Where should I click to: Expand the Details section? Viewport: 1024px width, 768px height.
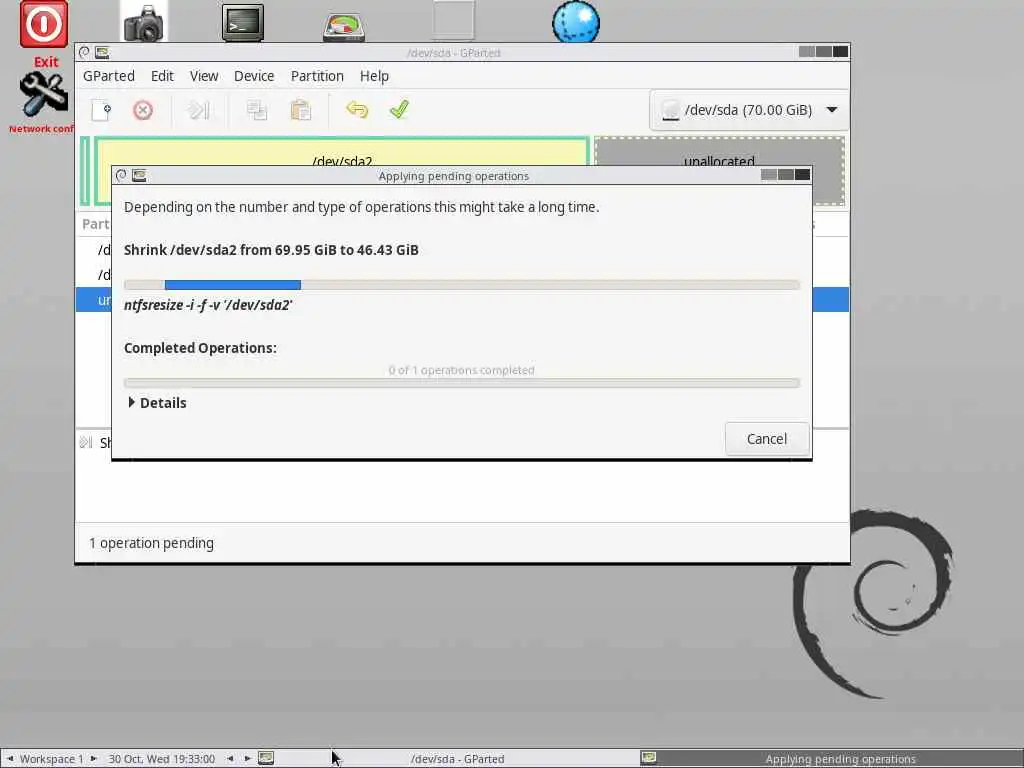[157, 403]
